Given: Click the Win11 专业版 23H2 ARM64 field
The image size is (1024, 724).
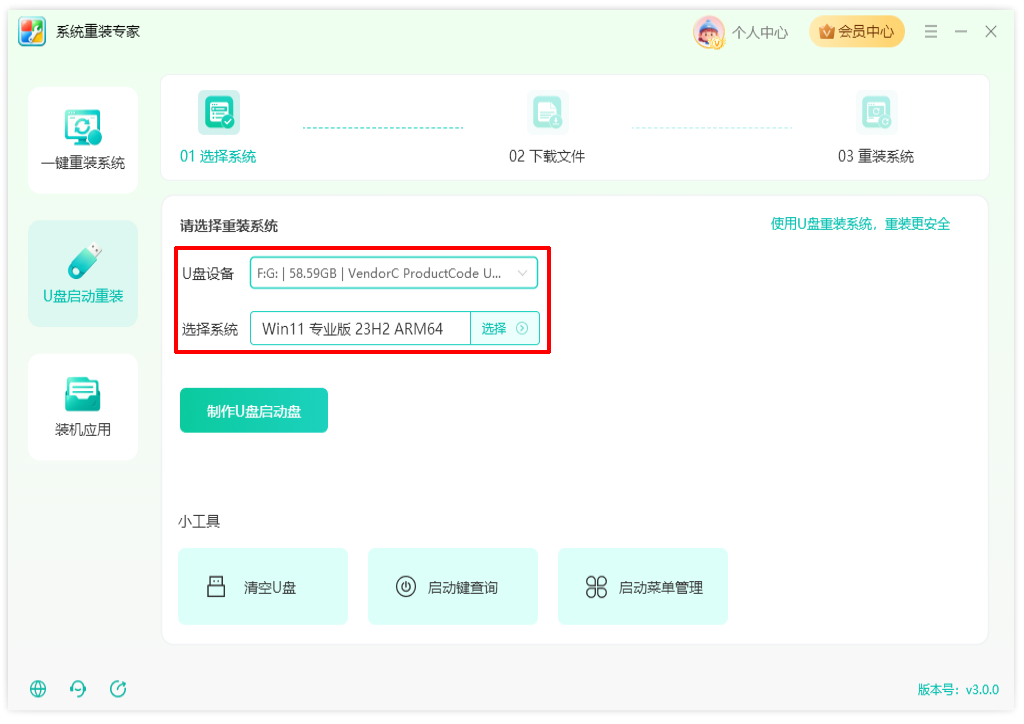Looking at the screenshot, I should click(360, 328).
